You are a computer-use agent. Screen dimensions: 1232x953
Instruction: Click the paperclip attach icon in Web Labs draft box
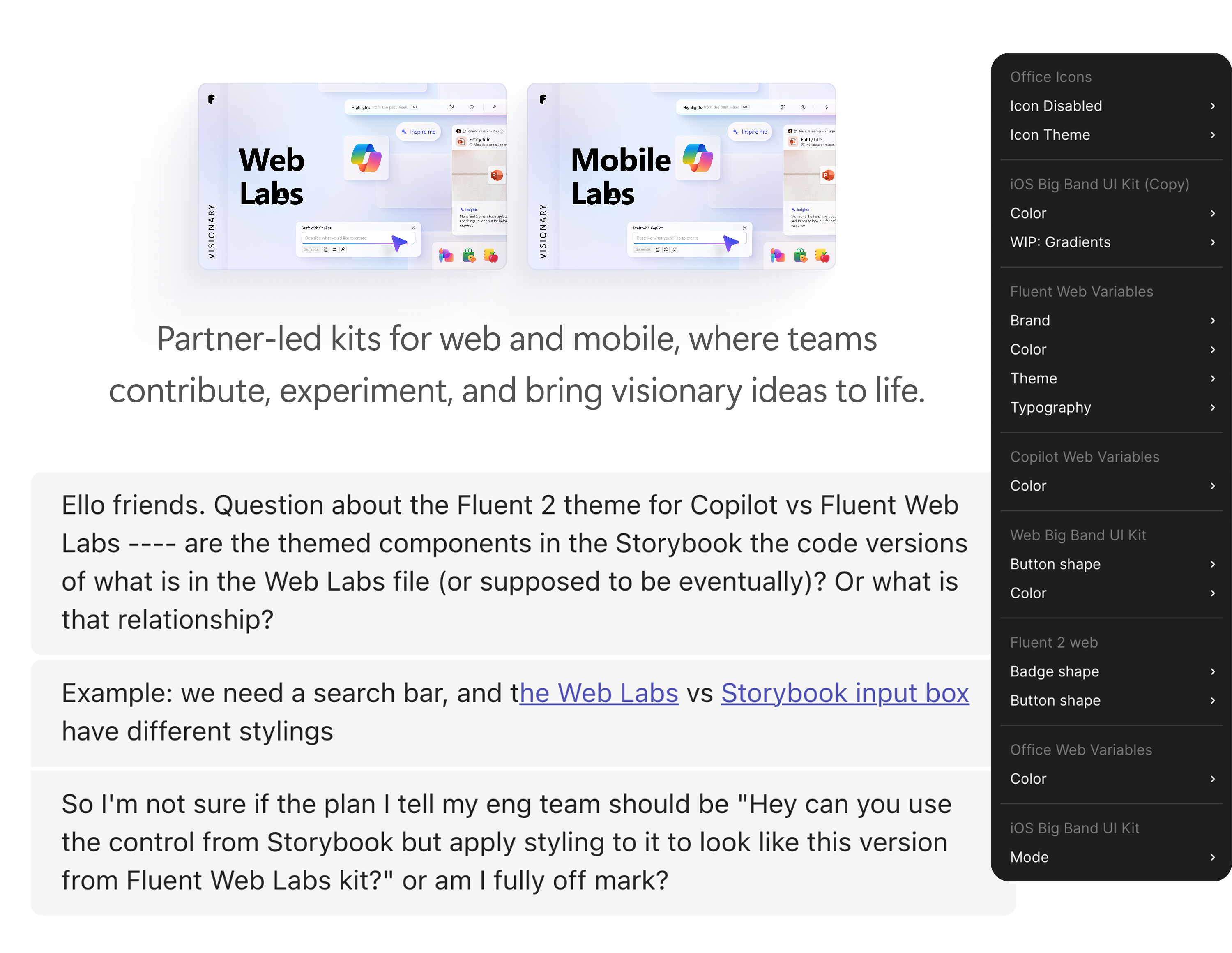tap(343, 249)
